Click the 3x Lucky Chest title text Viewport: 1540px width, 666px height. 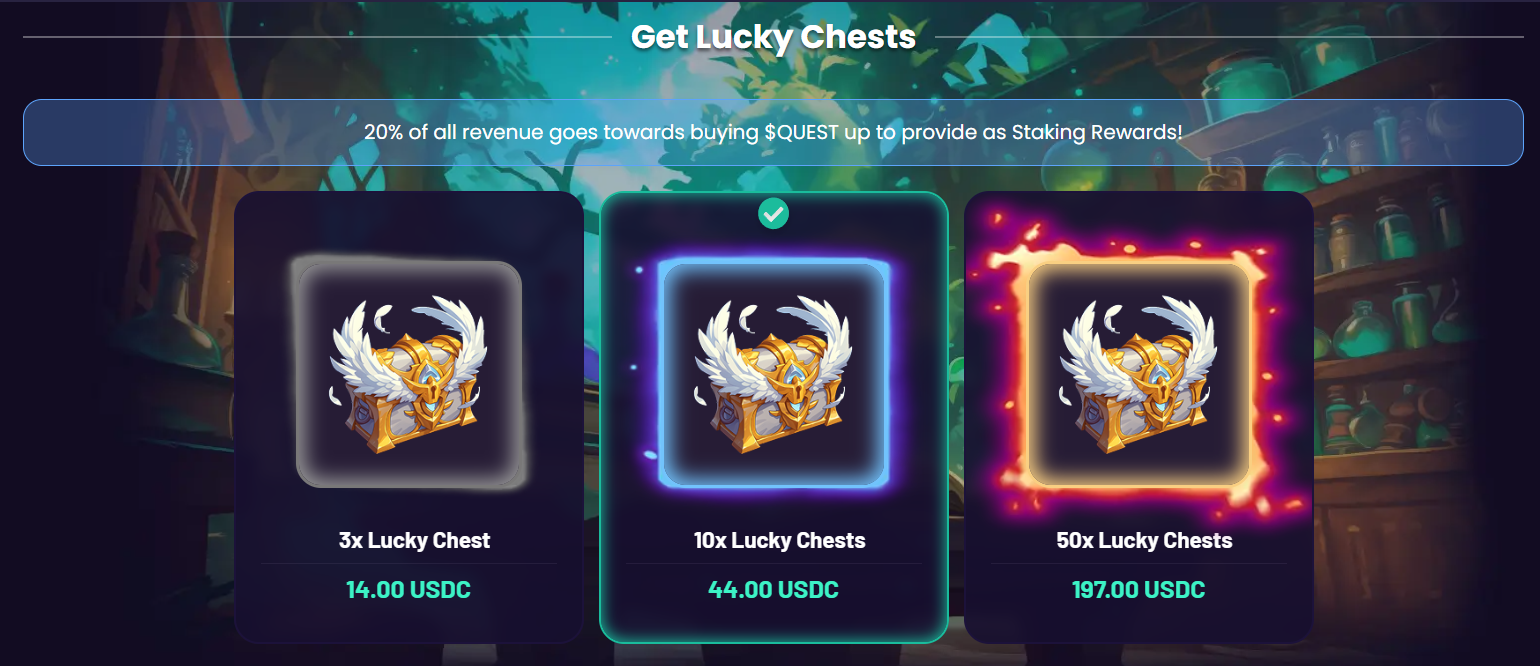point(414,541)
